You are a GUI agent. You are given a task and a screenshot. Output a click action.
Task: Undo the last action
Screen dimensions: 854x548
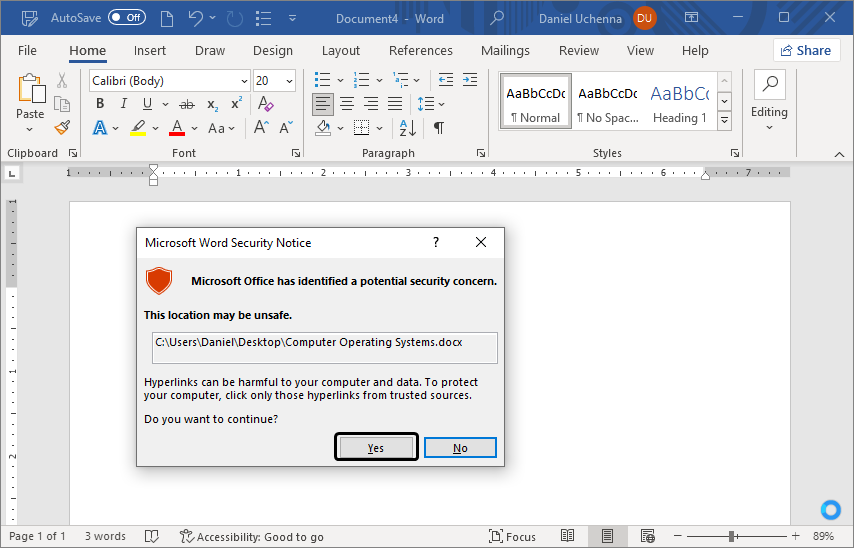196,19
